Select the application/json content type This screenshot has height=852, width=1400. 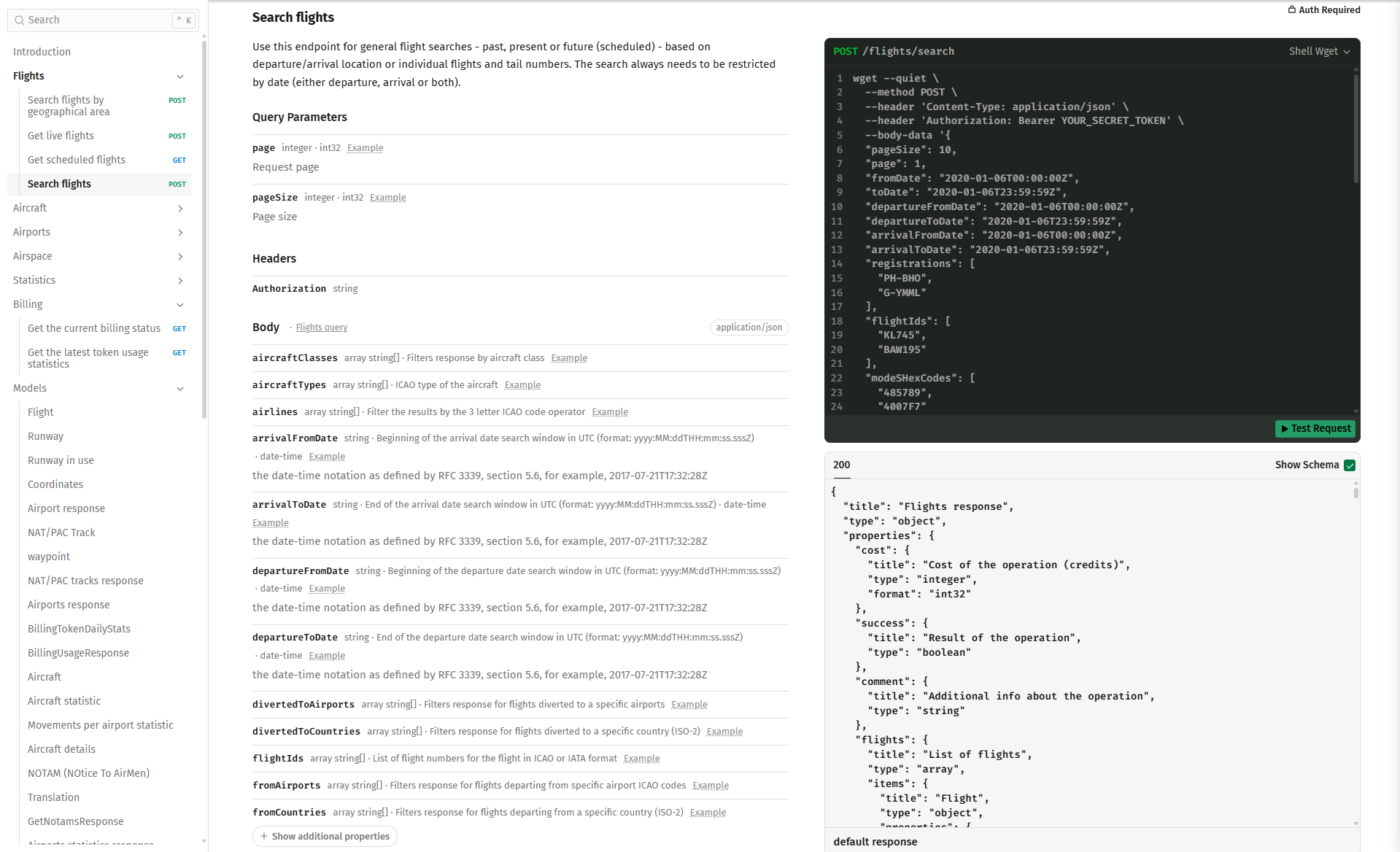click(x=749, y=328)
